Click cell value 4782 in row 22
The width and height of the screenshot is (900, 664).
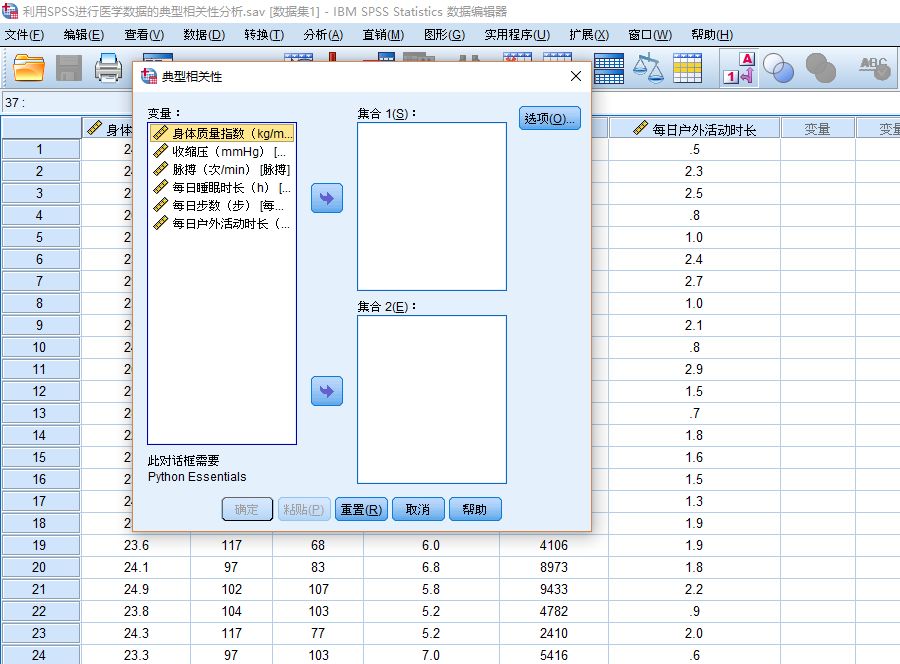pyautogui.click(x=553, y=611)
